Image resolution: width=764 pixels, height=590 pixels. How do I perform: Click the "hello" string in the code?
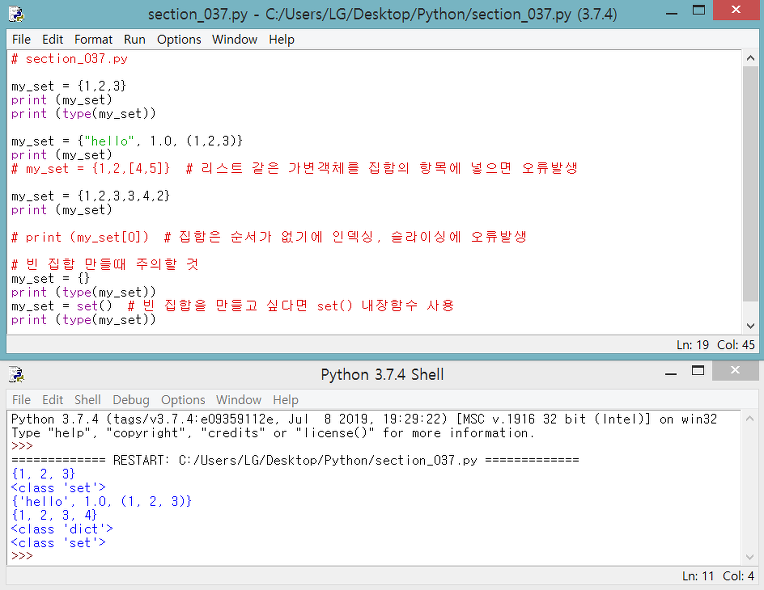(109, 141)
